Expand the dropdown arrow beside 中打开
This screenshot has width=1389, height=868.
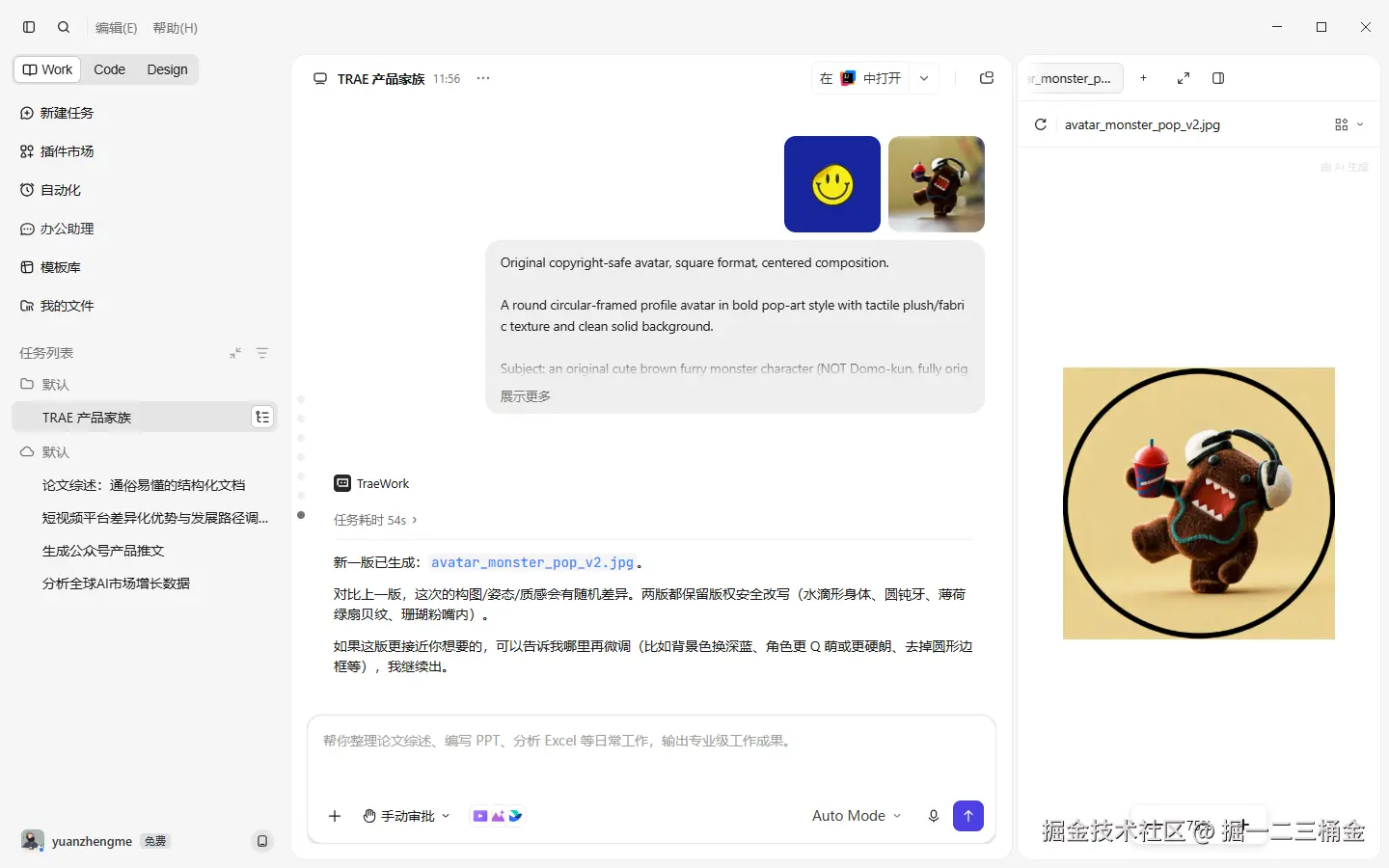pyautogui.click(x=924, y=78)
